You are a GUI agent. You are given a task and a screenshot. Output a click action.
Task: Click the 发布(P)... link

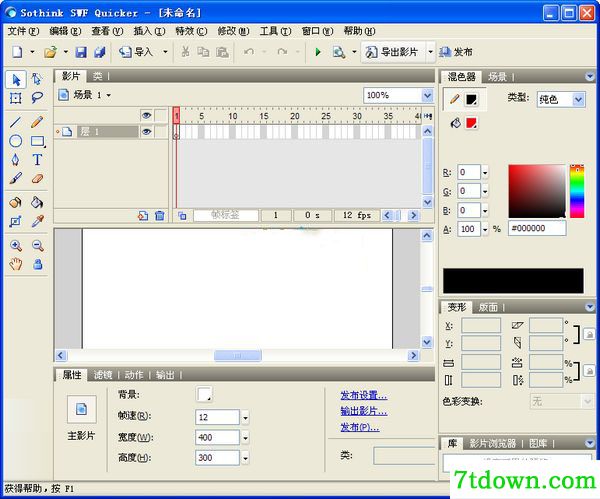click(360, 427)
